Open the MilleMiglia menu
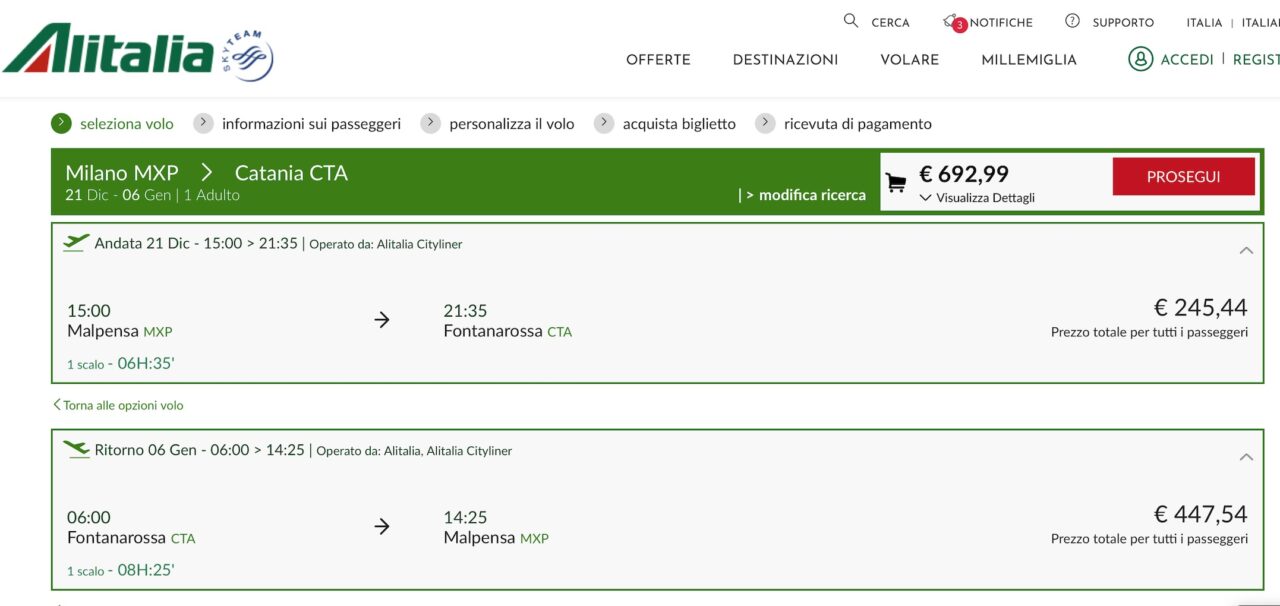Image resolution: width=1280 pixels, height=606 pixels. [x=1029, y=60]
